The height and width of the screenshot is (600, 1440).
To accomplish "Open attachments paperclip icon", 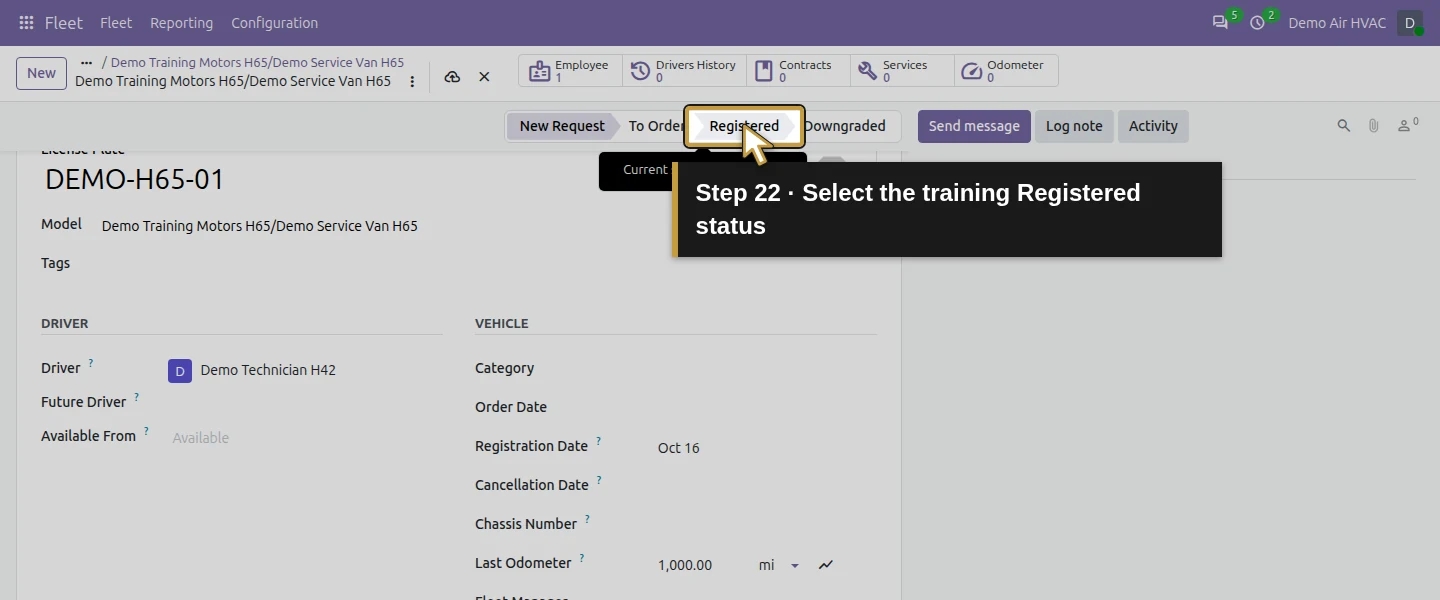I will [x=1374, y=126].
